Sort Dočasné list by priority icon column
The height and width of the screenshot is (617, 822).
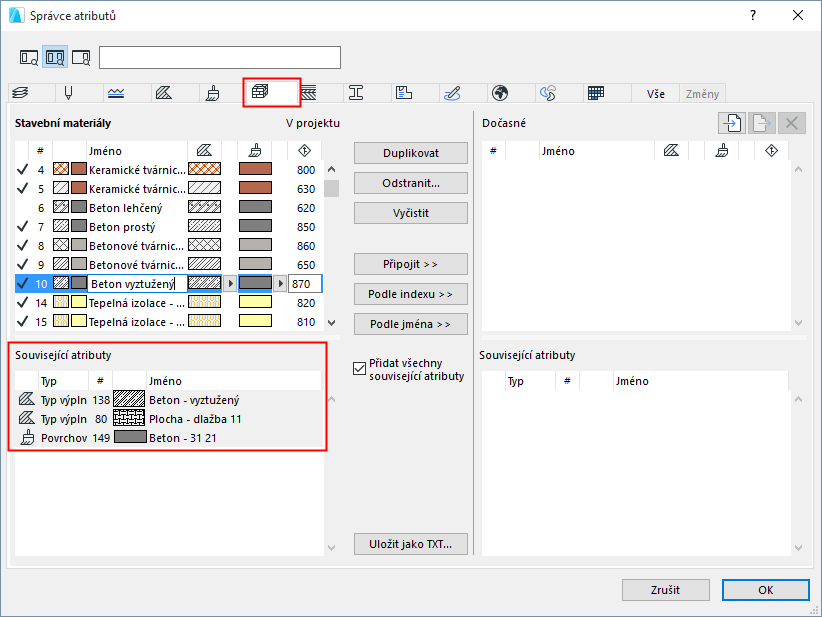tap(771, 151)
